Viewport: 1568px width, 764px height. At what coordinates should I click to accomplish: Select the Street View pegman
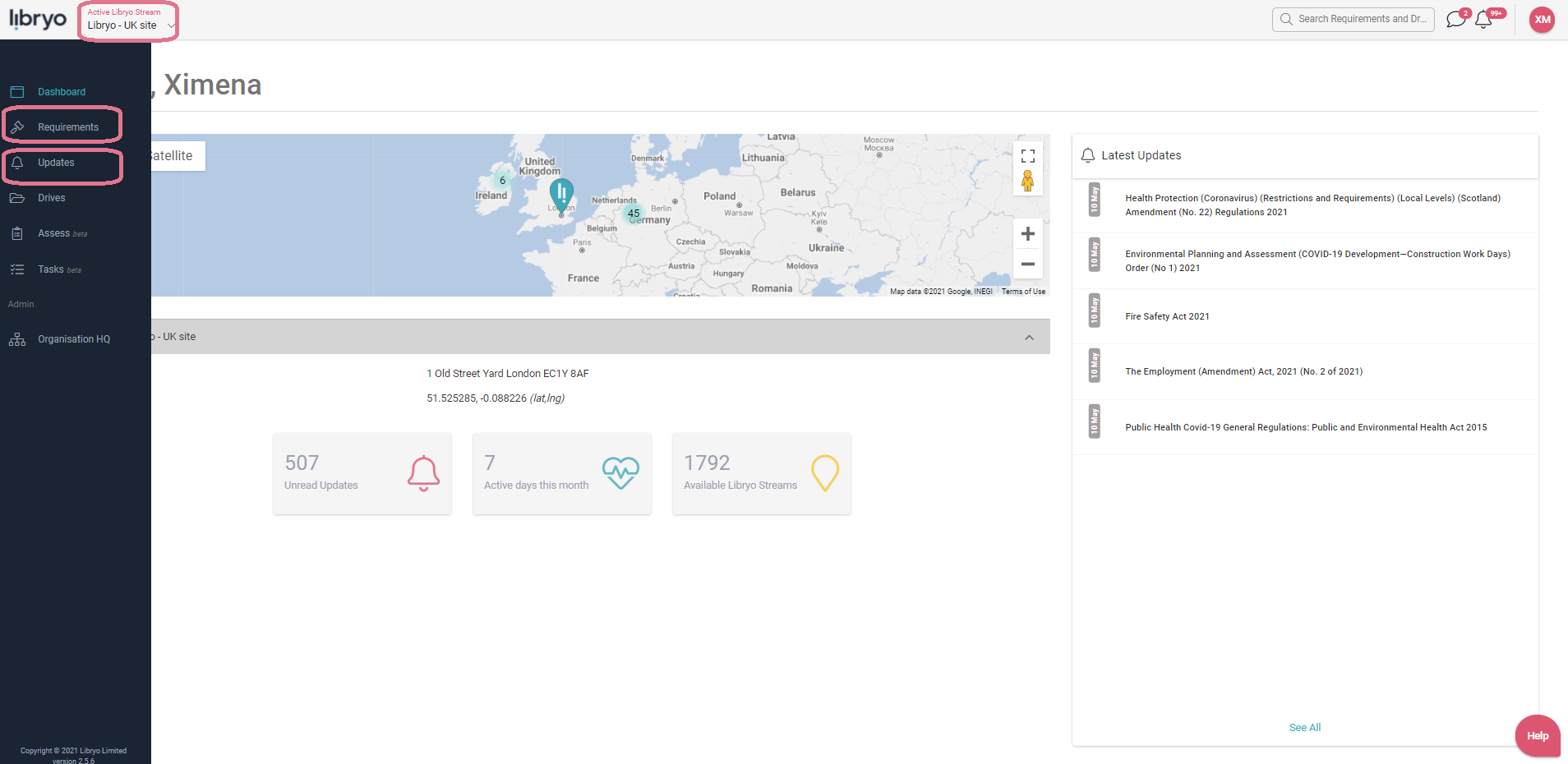[1027, 182]
